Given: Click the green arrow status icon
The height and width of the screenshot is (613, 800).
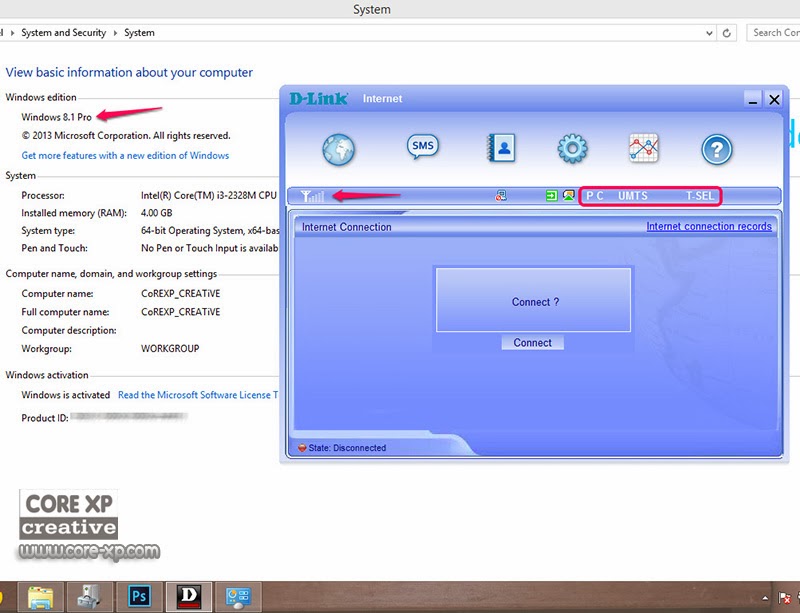Looking at the screenshot, I should coord(552,195).
